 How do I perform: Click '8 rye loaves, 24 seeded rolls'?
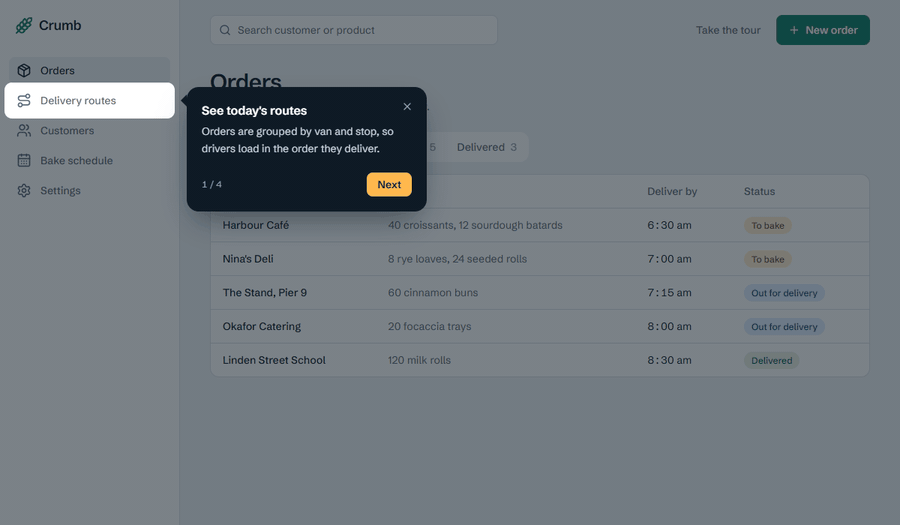point(457,259)
